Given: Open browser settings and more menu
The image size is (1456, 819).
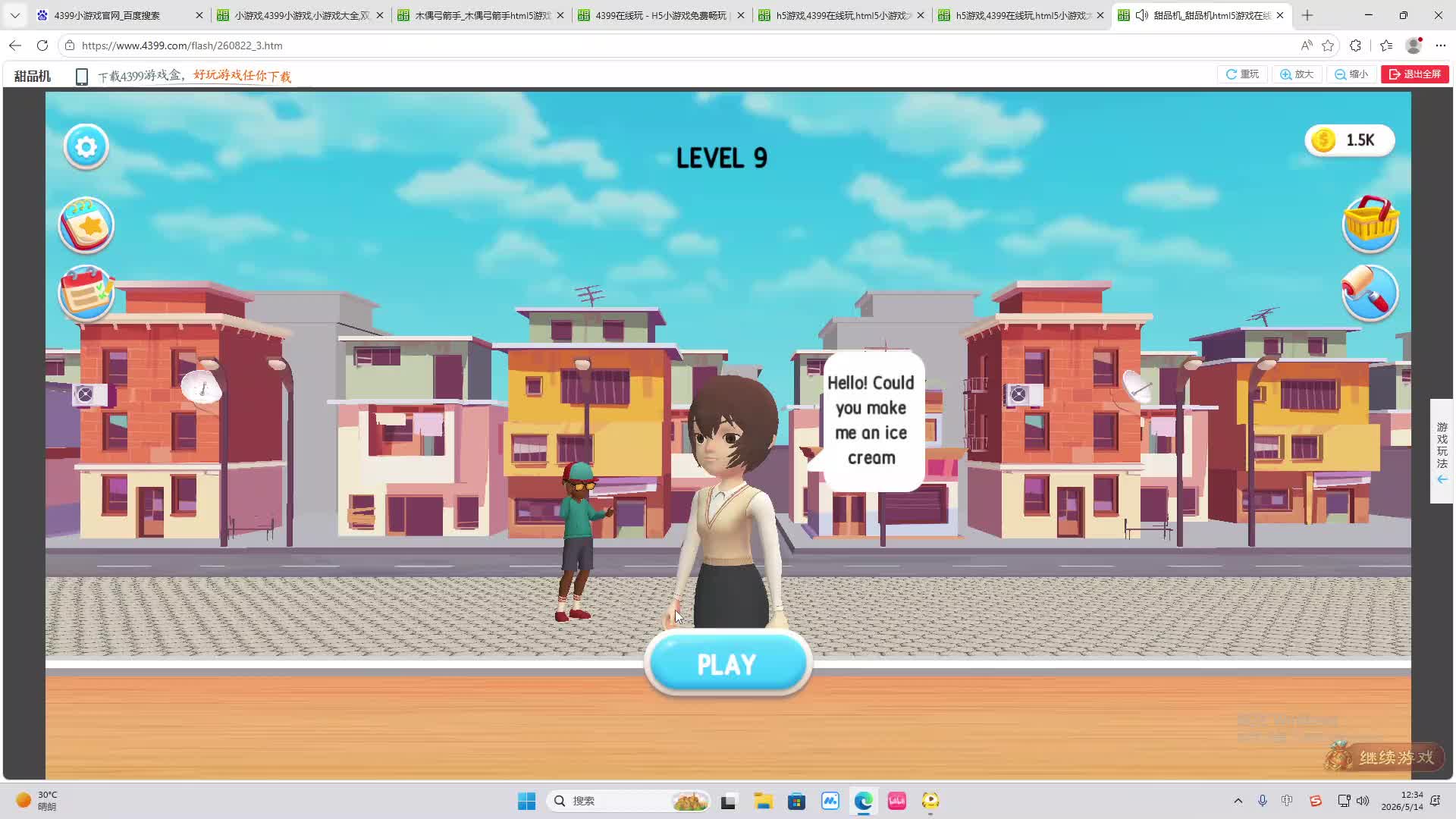Looking at the screenshot, I should 1441,45.
